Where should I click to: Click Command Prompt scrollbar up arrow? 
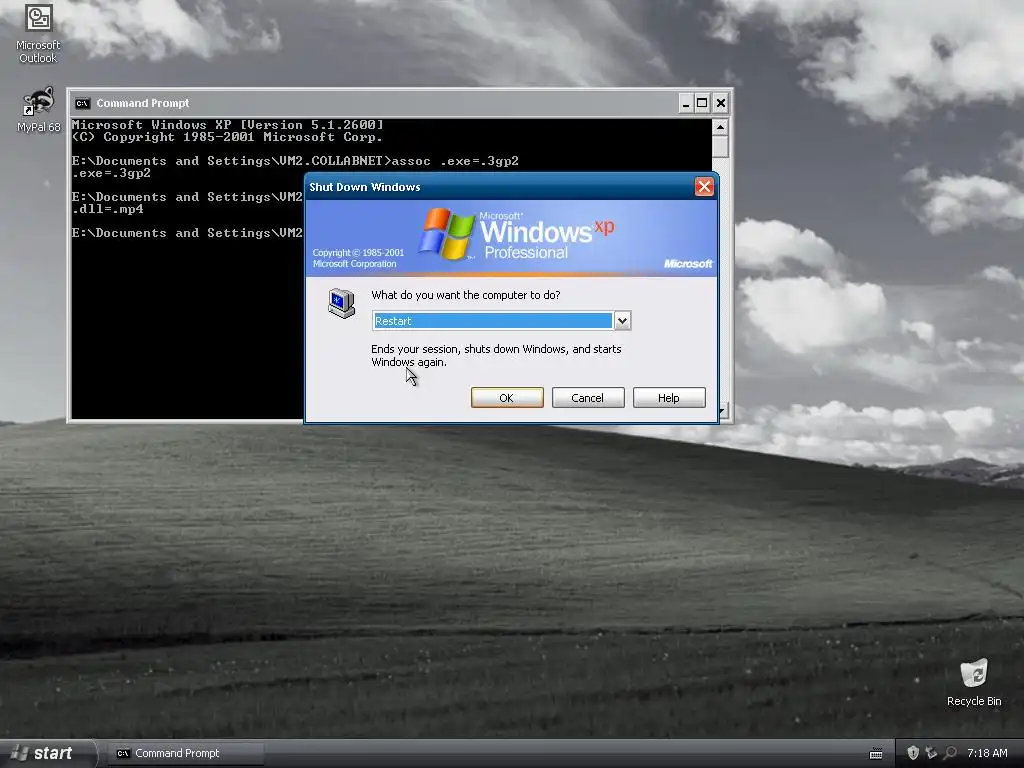720,127
